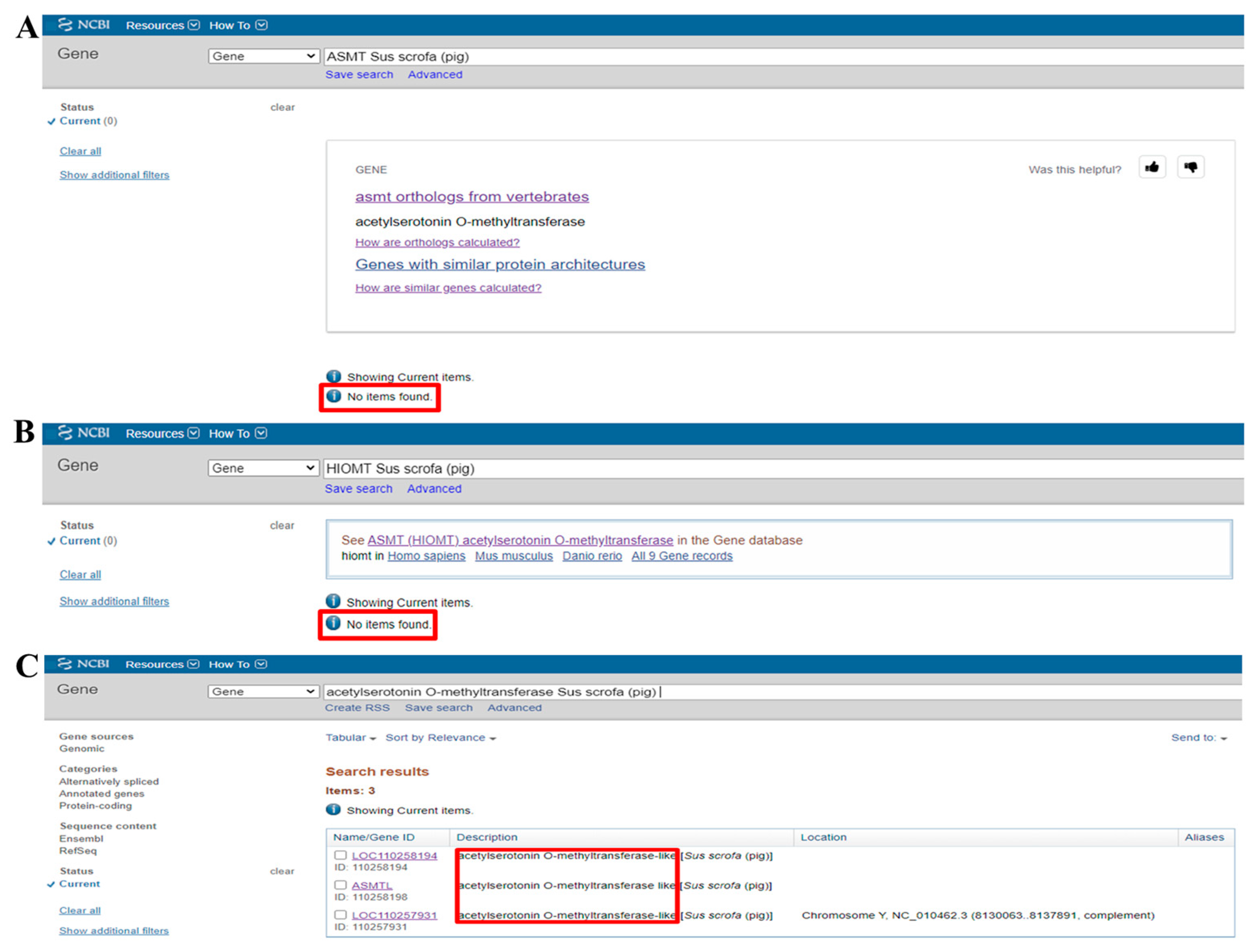Tick the ASMTL gene checkbox
The height and width of the screenshot is (952, 1255).
(x=340, y=885)
